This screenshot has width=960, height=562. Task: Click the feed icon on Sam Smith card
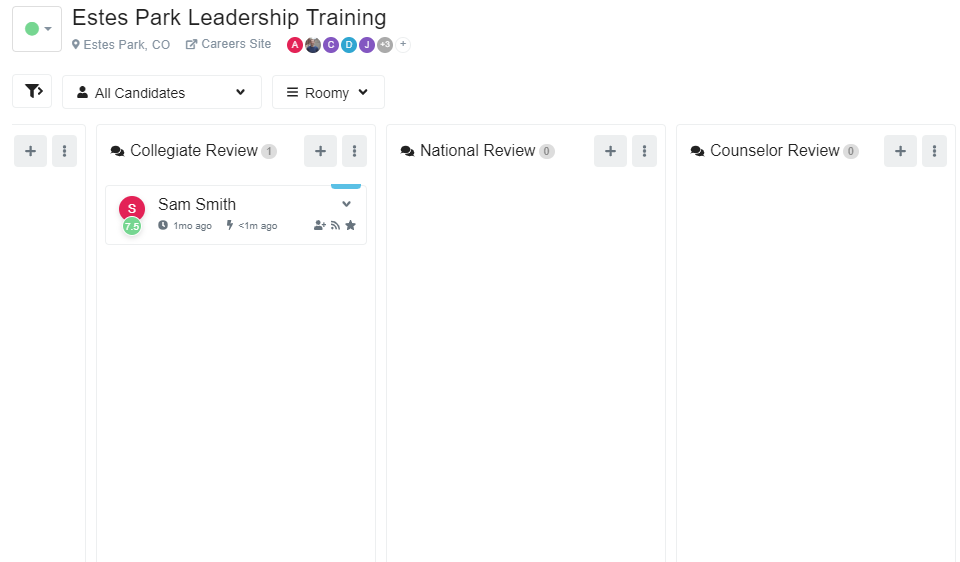336,226
